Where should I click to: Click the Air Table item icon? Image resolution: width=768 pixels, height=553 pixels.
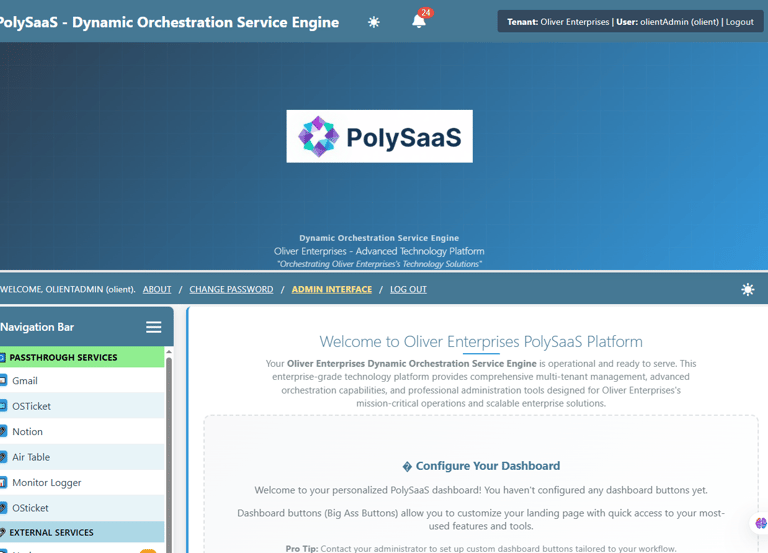coord(3,457)
